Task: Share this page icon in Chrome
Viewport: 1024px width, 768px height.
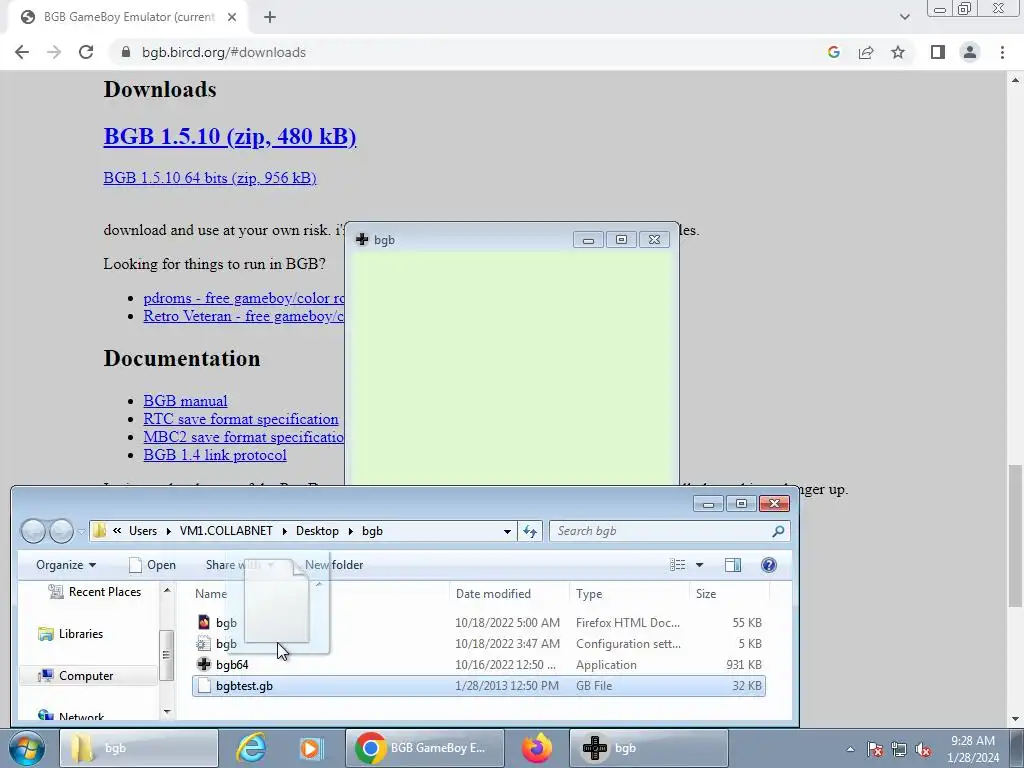Action: tap(866, 52)
